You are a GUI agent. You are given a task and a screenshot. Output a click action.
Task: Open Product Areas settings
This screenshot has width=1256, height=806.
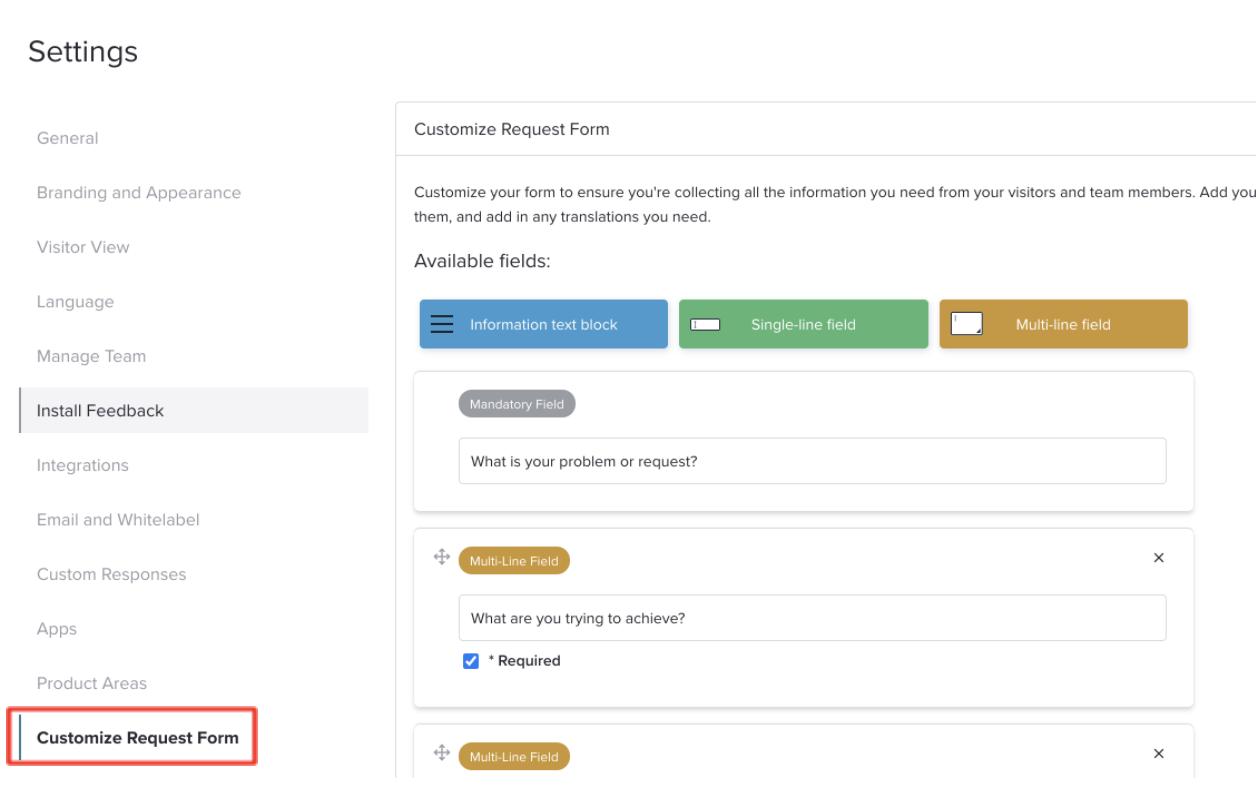point(92,683)
